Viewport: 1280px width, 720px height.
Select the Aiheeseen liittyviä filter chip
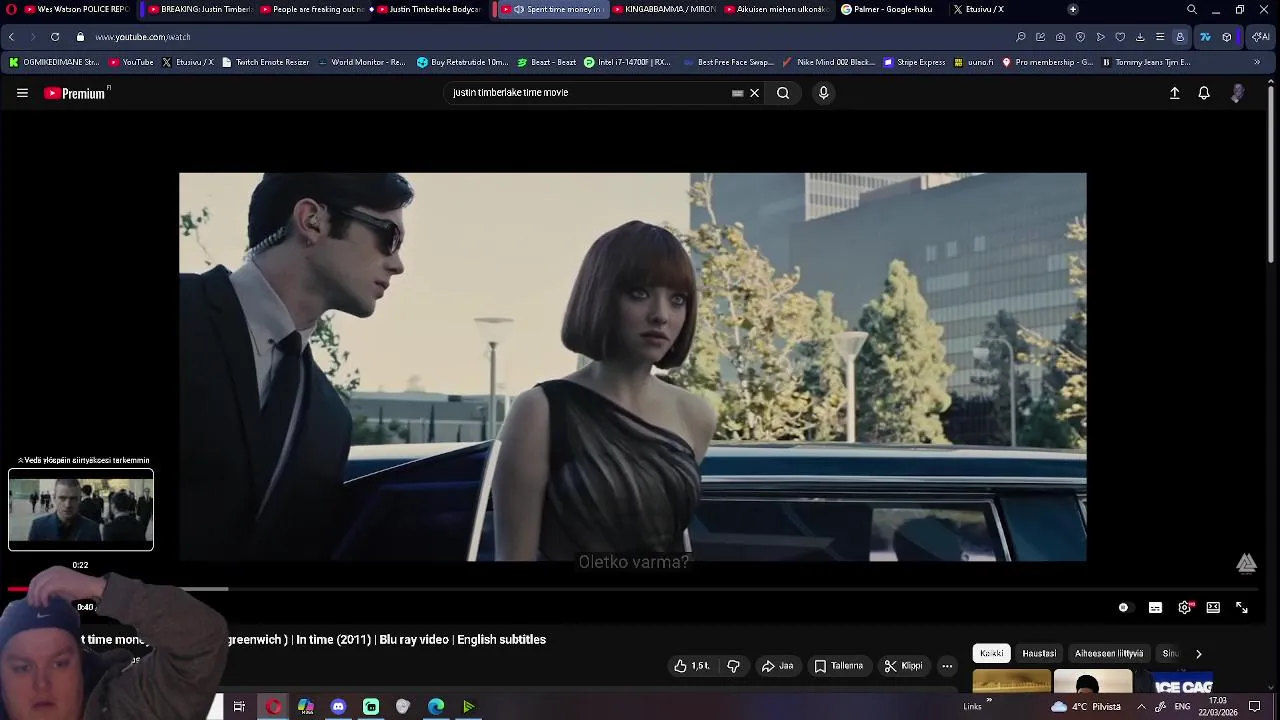click(1109, 653)
